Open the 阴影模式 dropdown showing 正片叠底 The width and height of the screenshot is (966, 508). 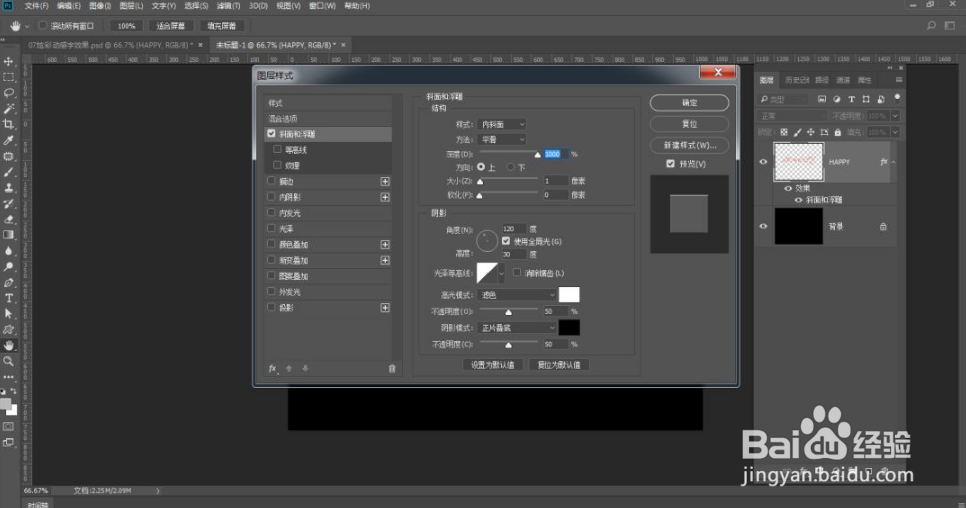pyautogui.click(x=517, y=328)
